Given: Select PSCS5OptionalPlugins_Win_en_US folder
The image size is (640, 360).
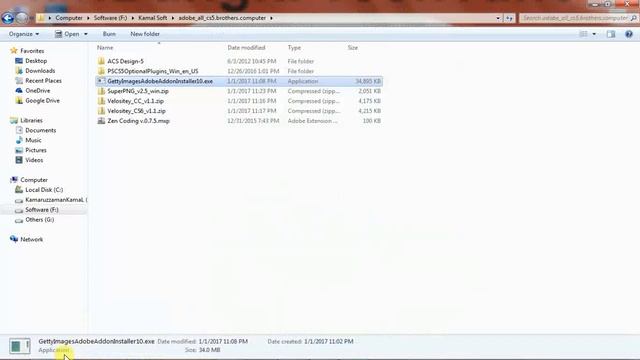Looking at the screenshot, I should (x=153, y=71).
